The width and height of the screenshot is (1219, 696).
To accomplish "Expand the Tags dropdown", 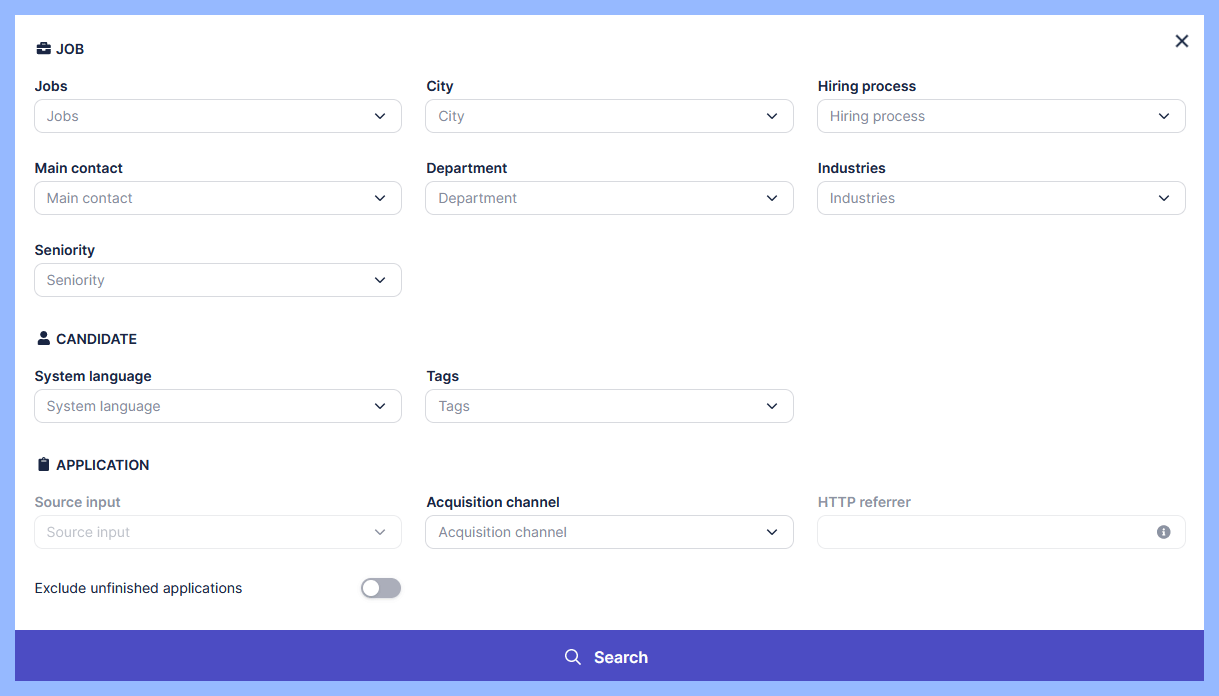I will click(x=609, y=406).
